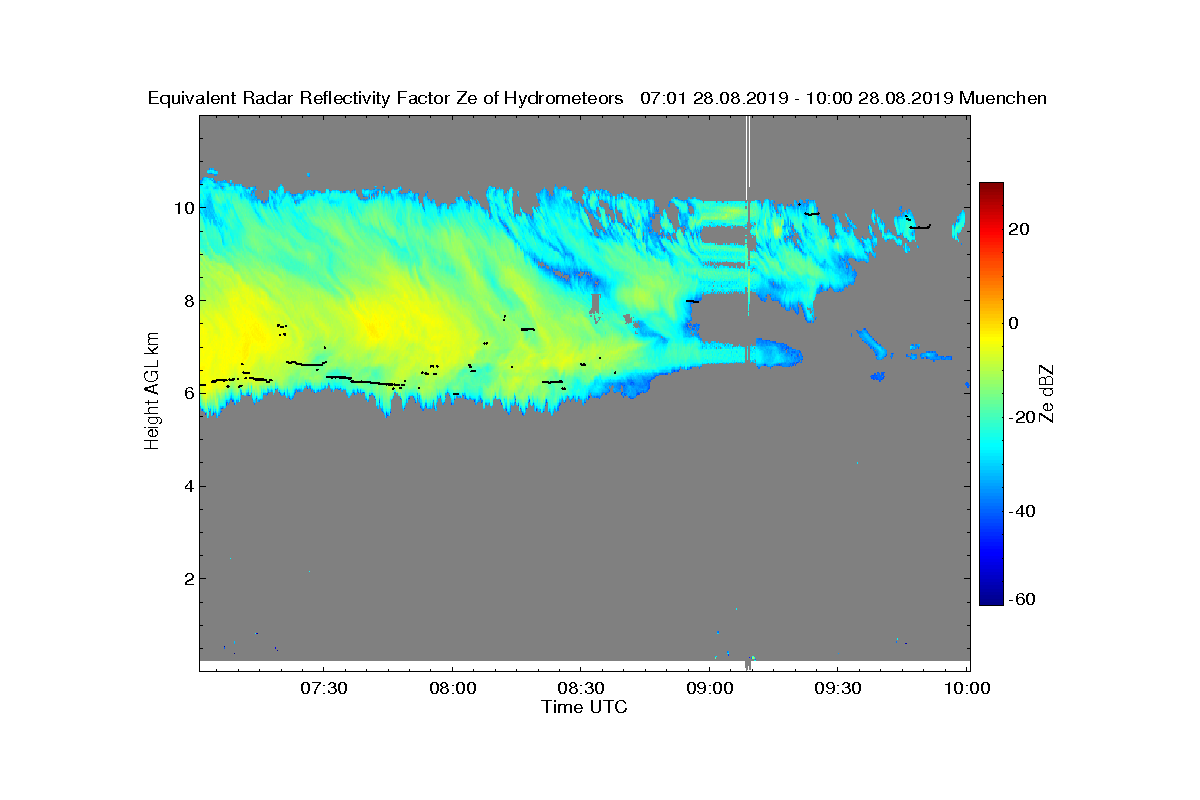The width and height of the screenshot is (1200, 800).
Task: Click the '09:30' time tick label
Action: point(840,688)
